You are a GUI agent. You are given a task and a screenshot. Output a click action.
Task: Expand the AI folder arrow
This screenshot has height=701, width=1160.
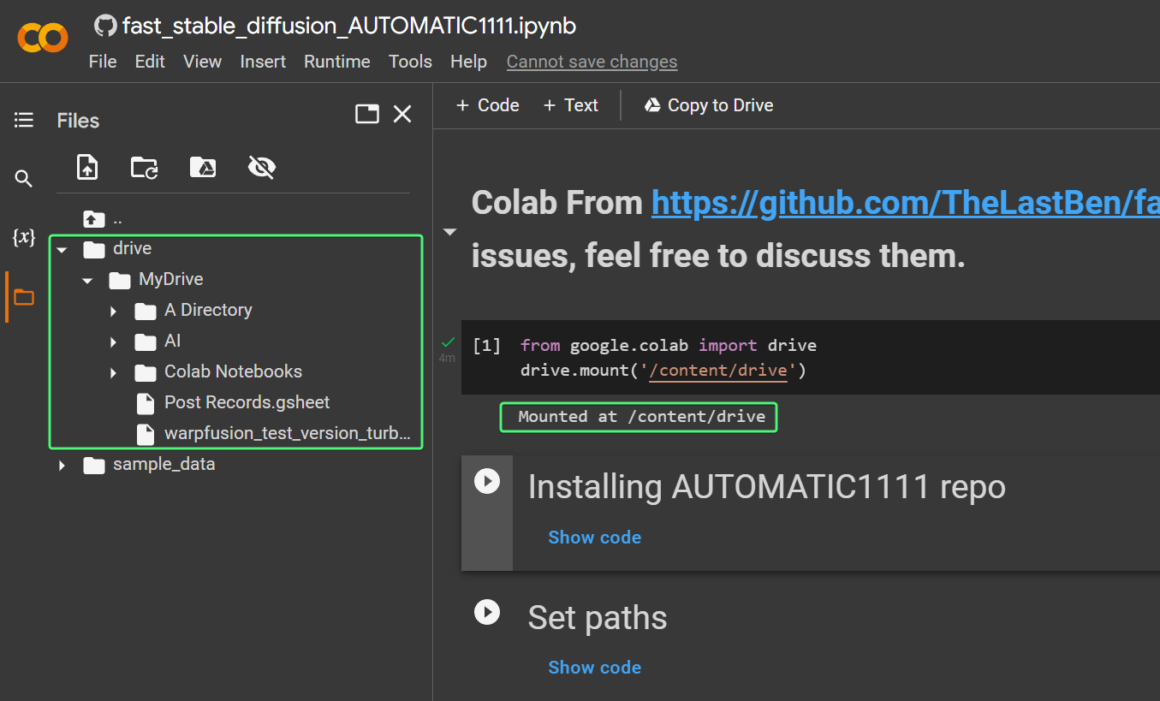[113, 342]
